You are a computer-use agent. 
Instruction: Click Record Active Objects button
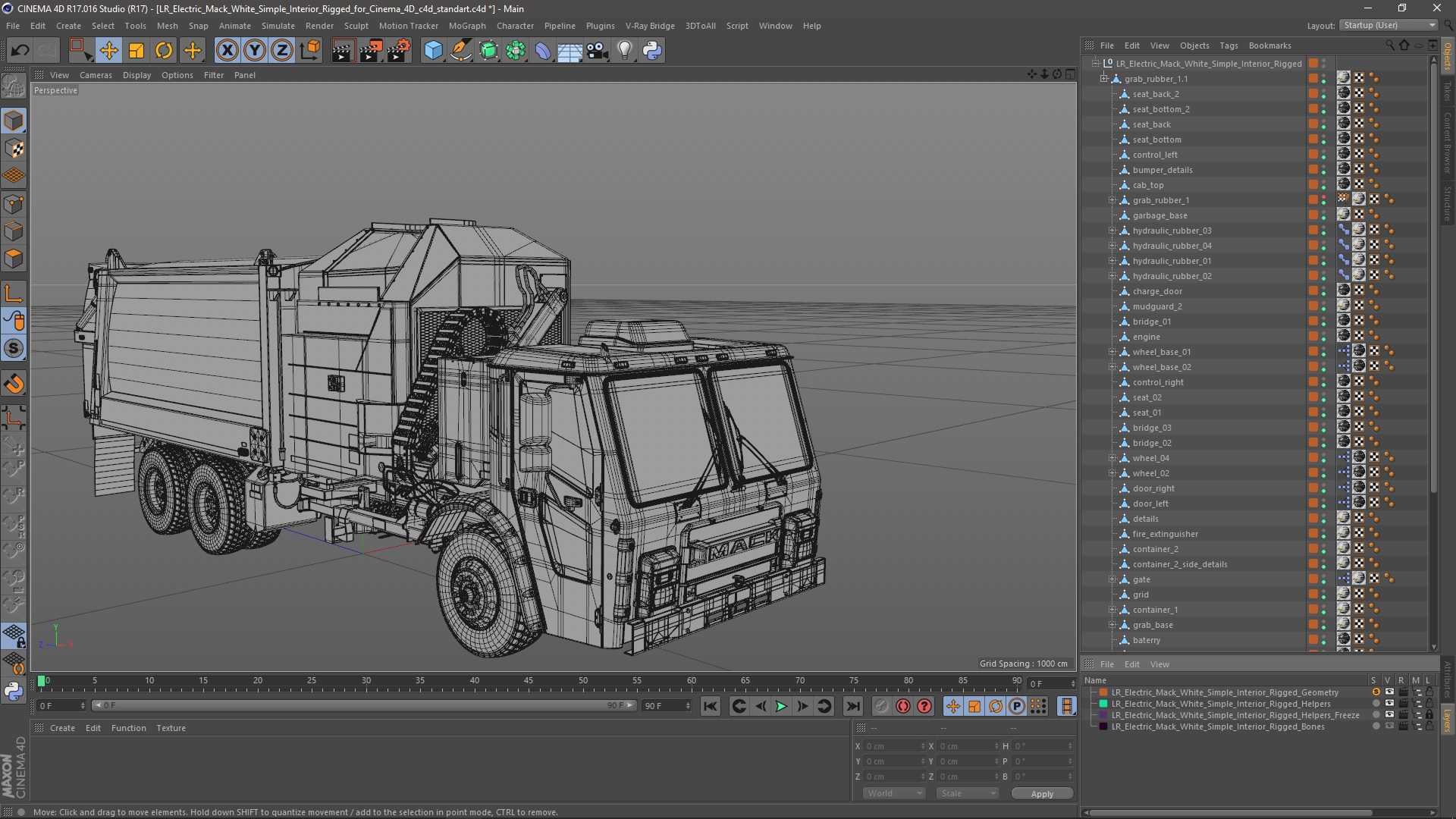pyautogui.click(x=881, y=706)
